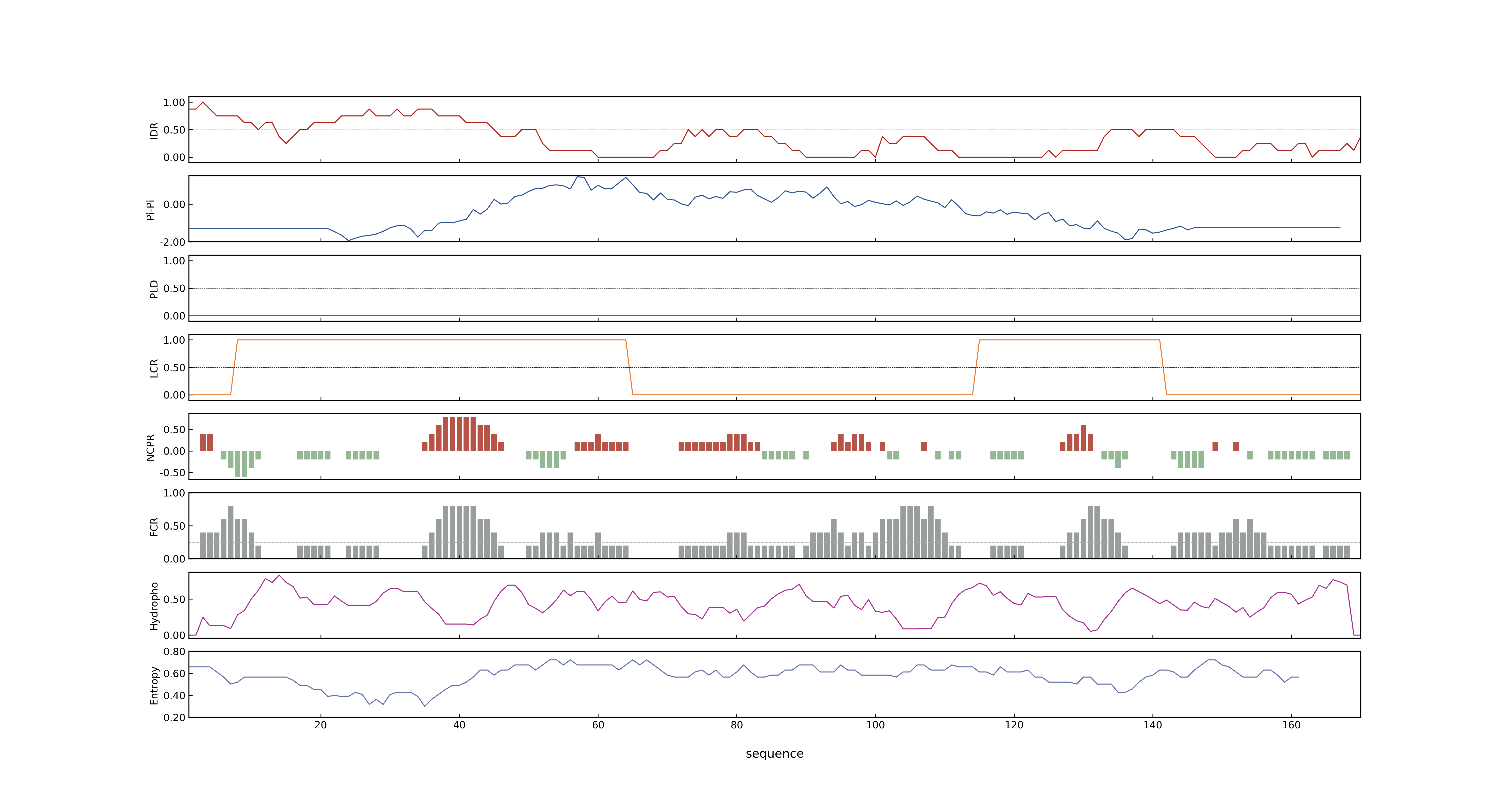1512x806 pixels.
Task: Click the 0.60 tick on Entropy axis
Action: tap(174, 673)
